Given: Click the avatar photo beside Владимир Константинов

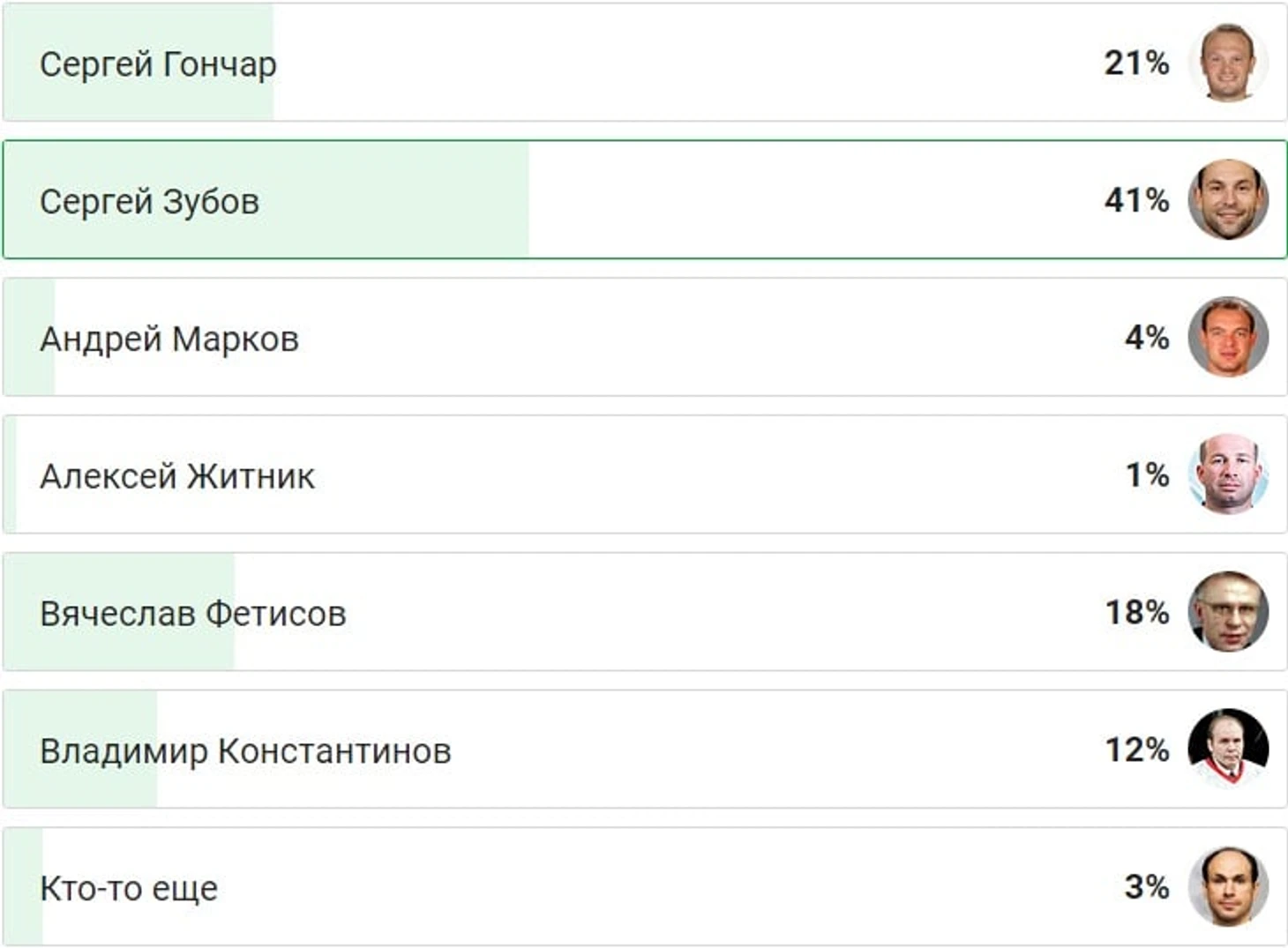Looking at the screenshot, I should coord(1228,750).
